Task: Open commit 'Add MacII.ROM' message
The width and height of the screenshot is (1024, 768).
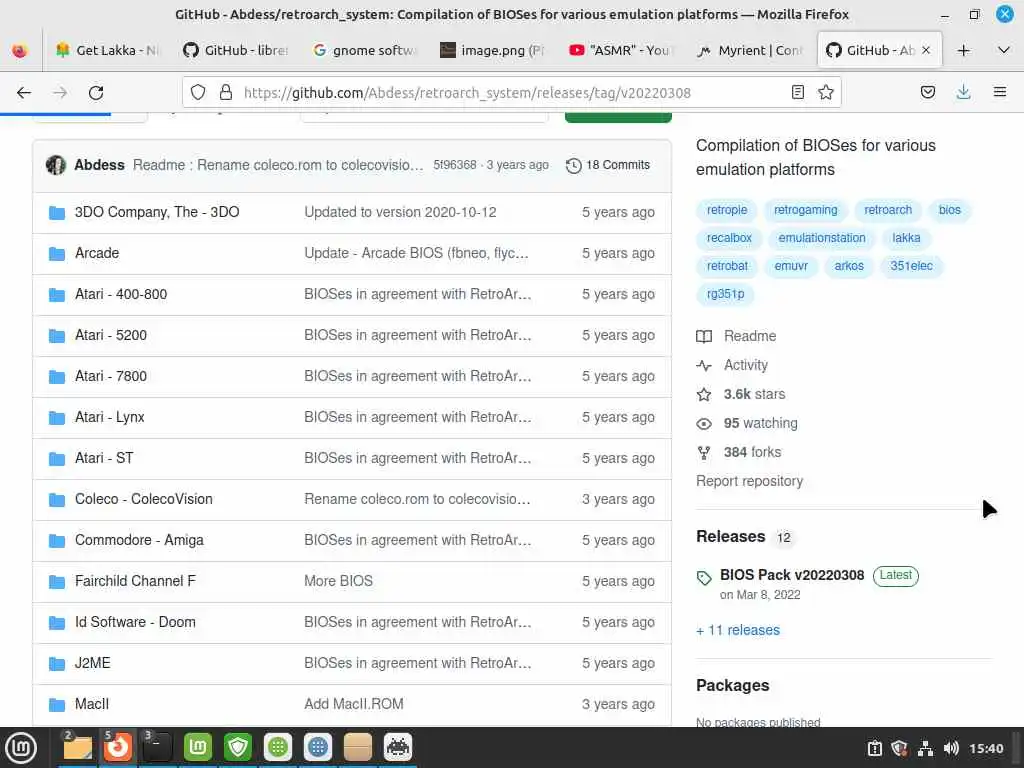Action: point(353,705)
